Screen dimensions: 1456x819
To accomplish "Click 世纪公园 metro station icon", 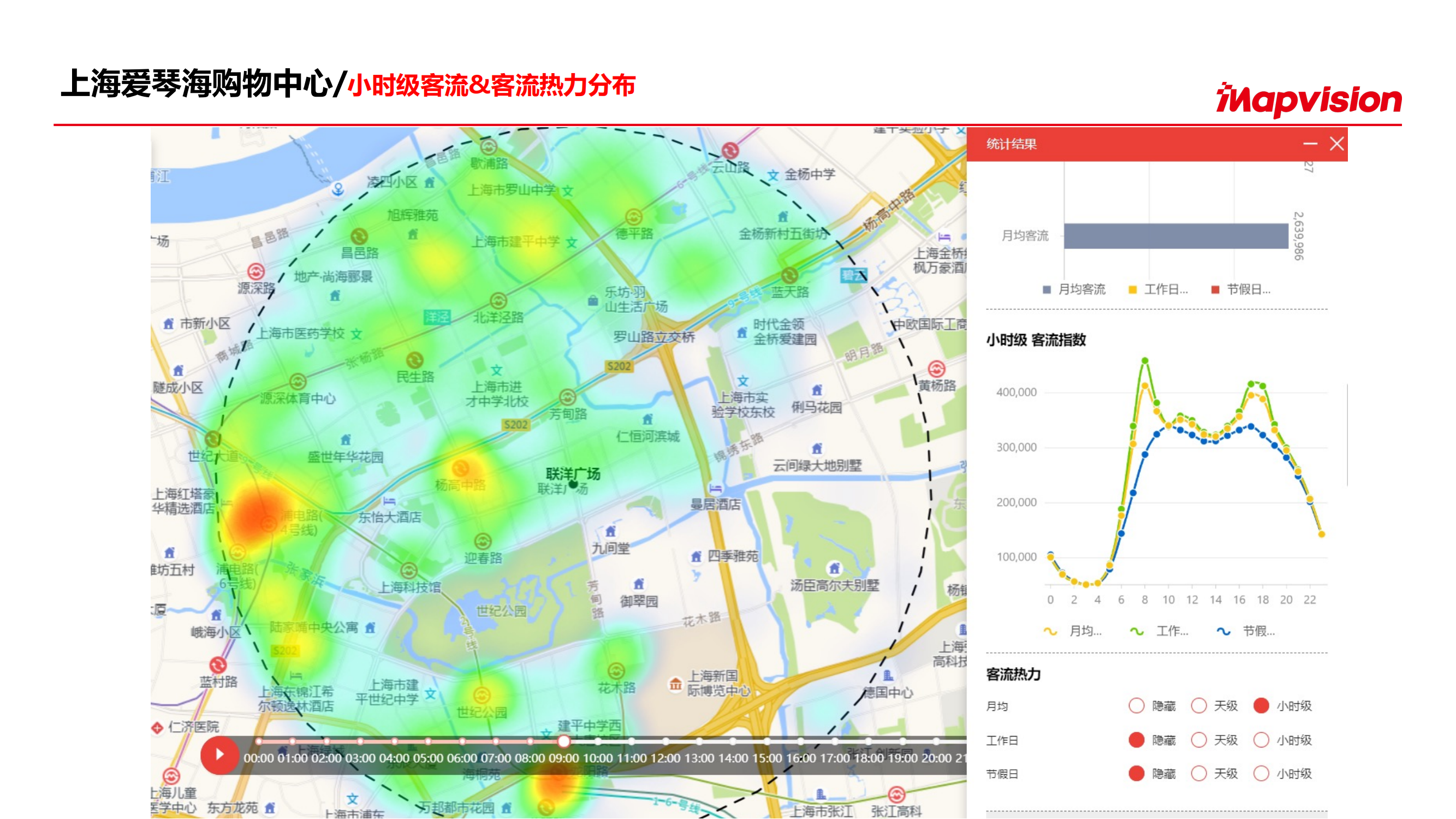I will (482, 695).
